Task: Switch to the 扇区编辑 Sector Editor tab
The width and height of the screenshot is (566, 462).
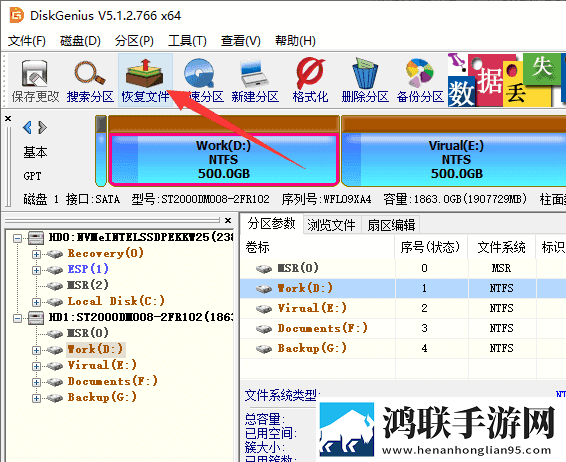Action: [391, 225]
